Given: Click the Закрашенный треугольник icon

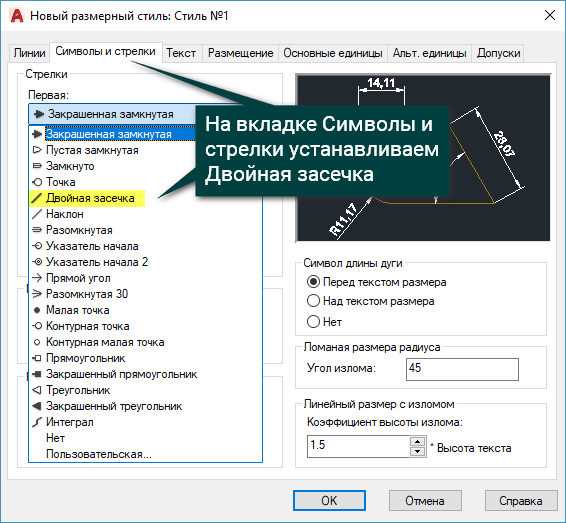Looking at the screenshot, I should [37, 406].
